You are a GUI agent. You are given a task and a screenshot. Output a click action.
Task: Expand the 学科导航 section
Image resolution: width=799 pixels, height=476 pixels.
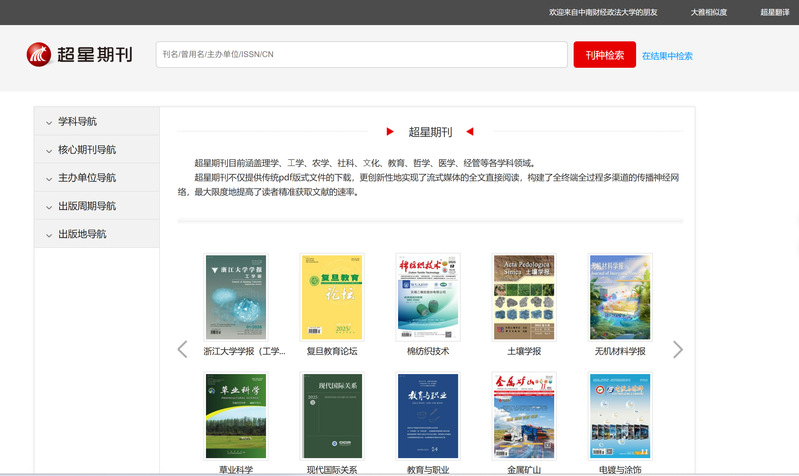click(96, 122)
